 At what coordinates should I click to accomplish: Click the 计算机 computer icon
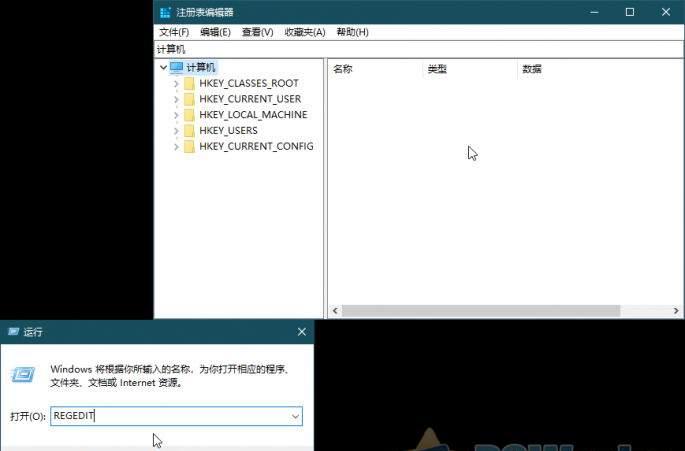coord(176,67)
